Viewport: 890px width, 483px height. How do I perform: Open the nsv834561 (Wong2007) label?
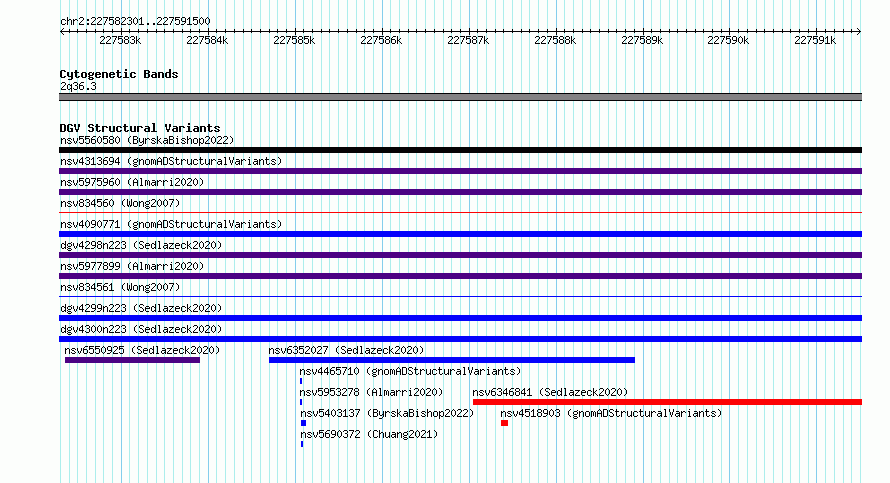(x=120, y=287)
